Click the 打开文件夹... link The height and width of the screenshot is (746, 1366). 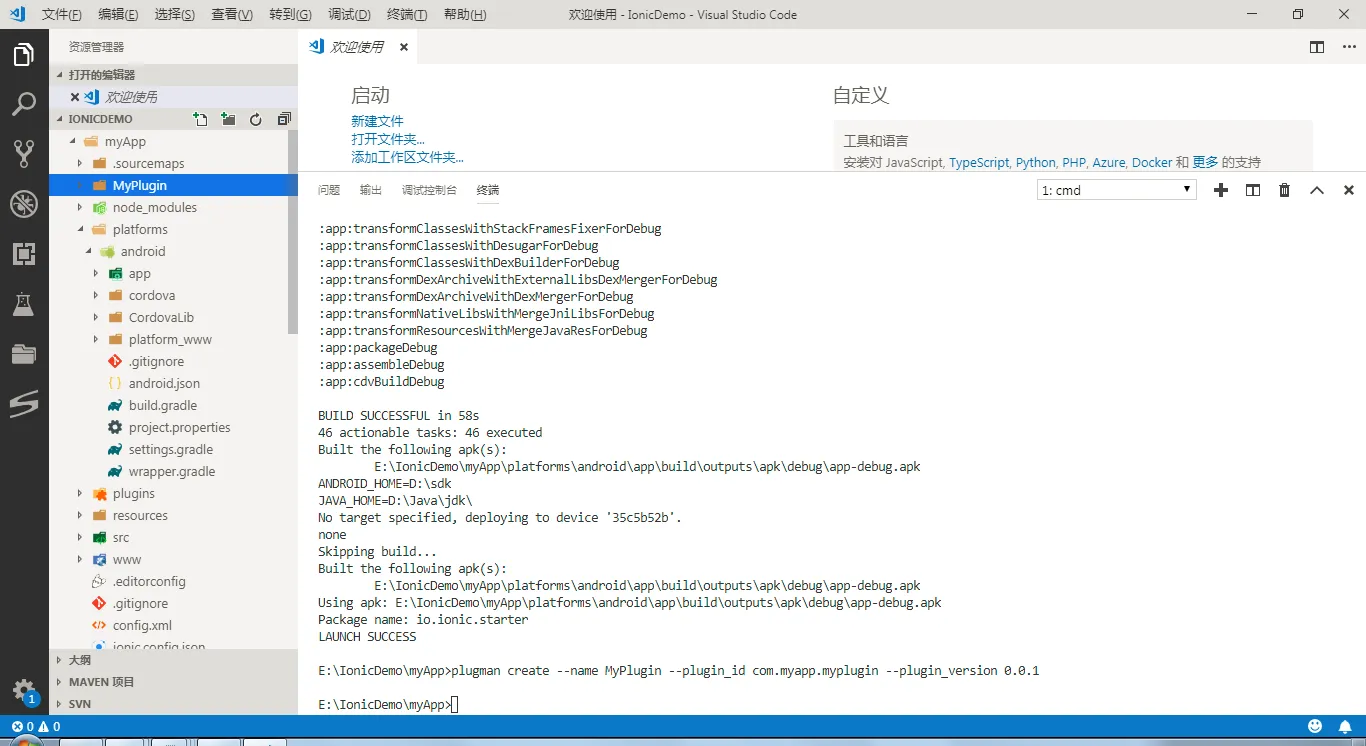click(388, 139)
